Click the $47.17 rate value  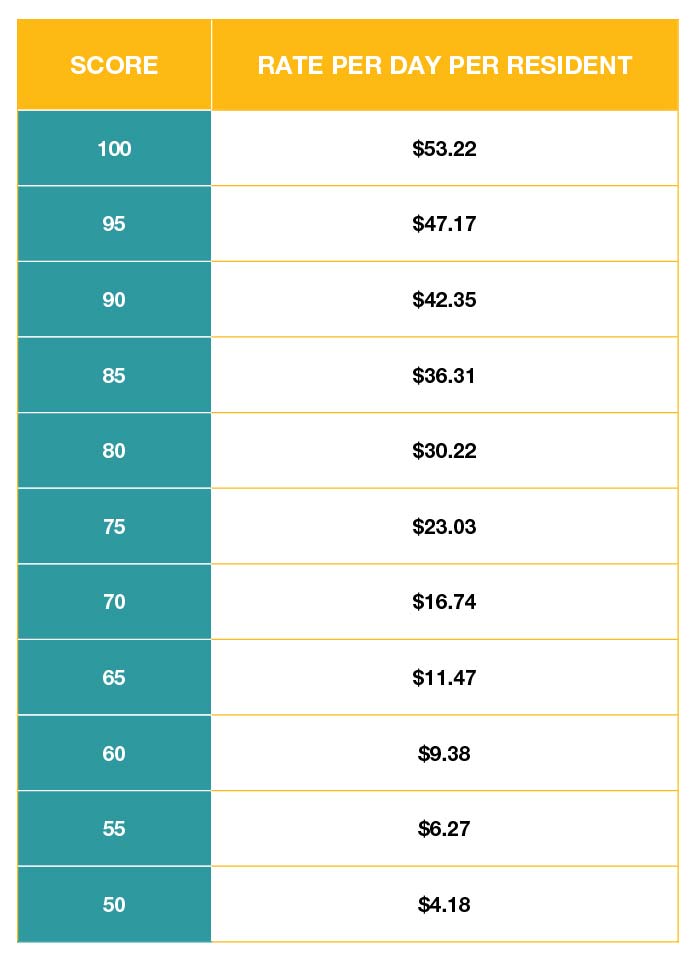point(444,224)
